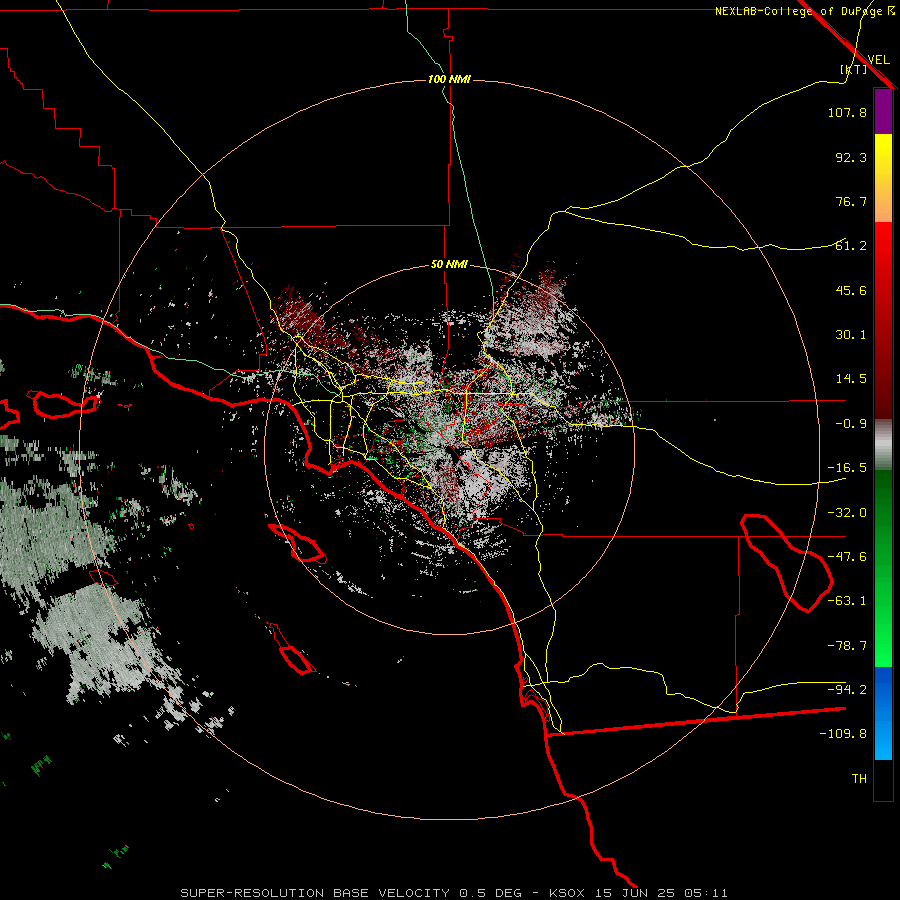Select the 76.7 velocity scale value
The image size is (900, 900).
coord(851,201)
